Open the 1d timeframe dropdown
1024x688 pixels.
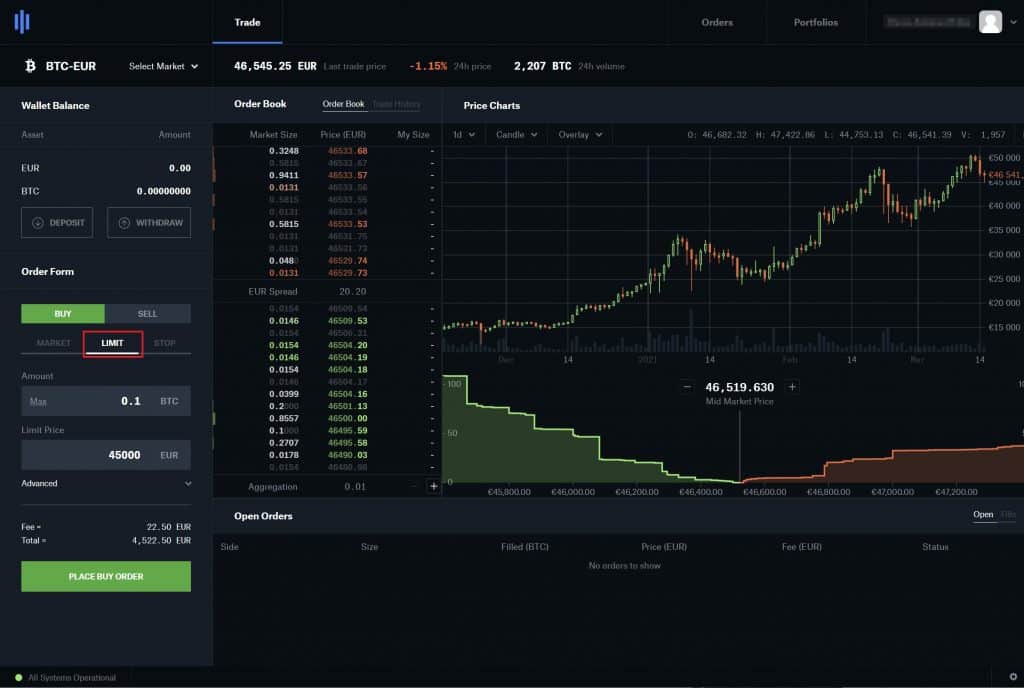(463, 133)
